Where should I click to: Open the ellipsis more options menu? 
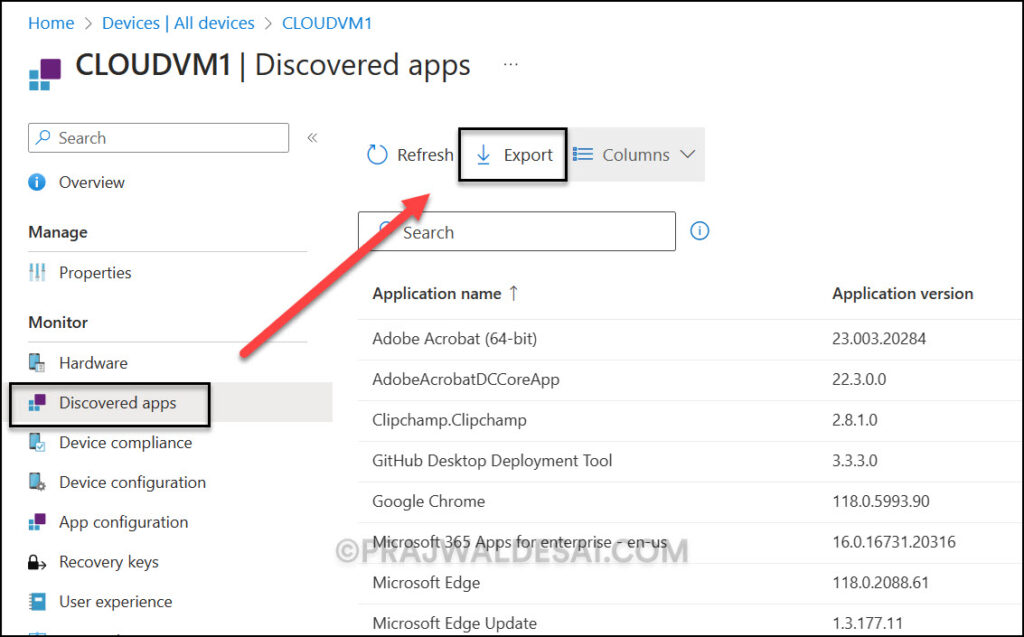click(511, 64)
